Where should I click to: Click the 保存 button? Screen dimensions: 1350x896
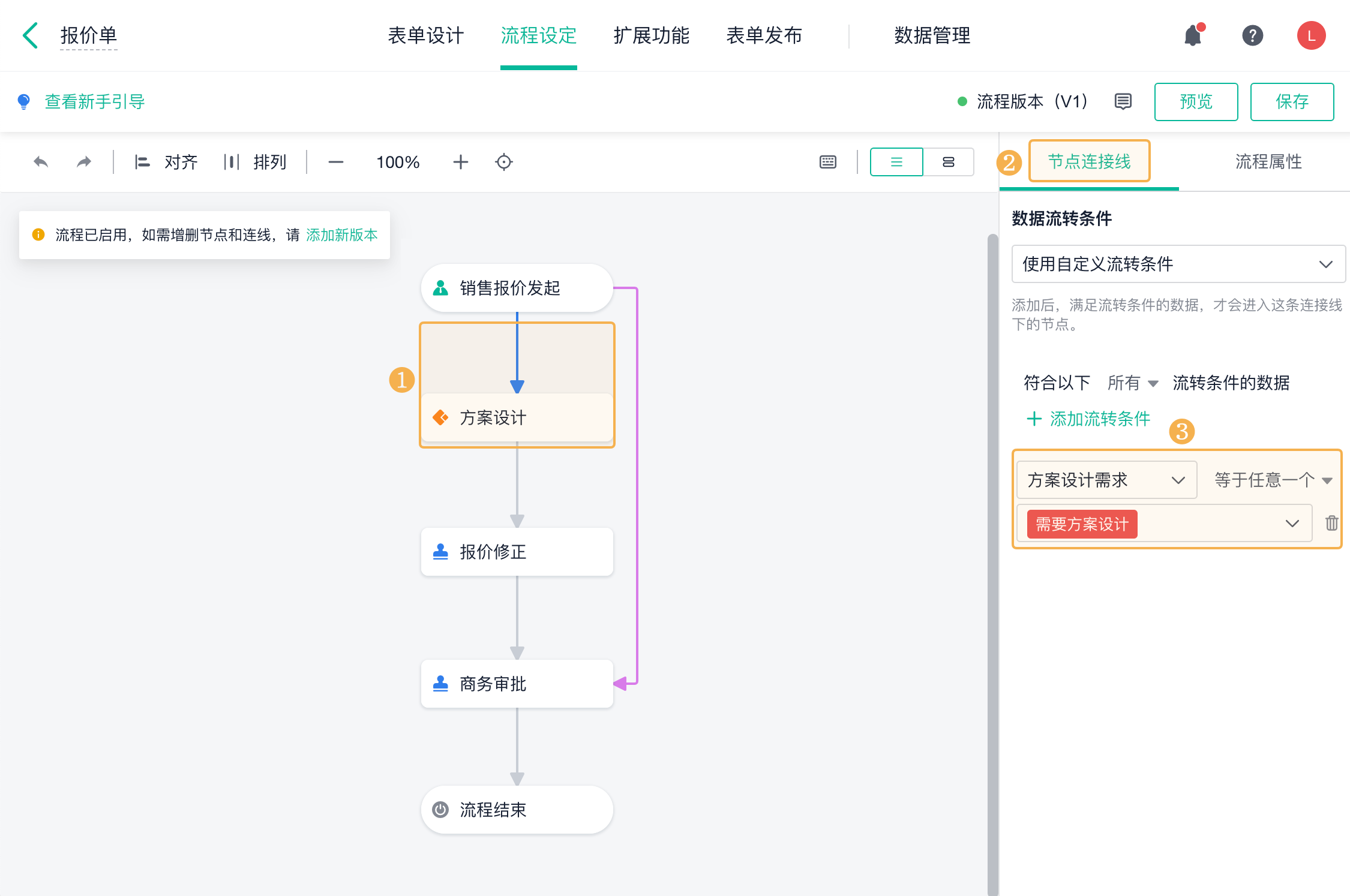[1292, 102]
